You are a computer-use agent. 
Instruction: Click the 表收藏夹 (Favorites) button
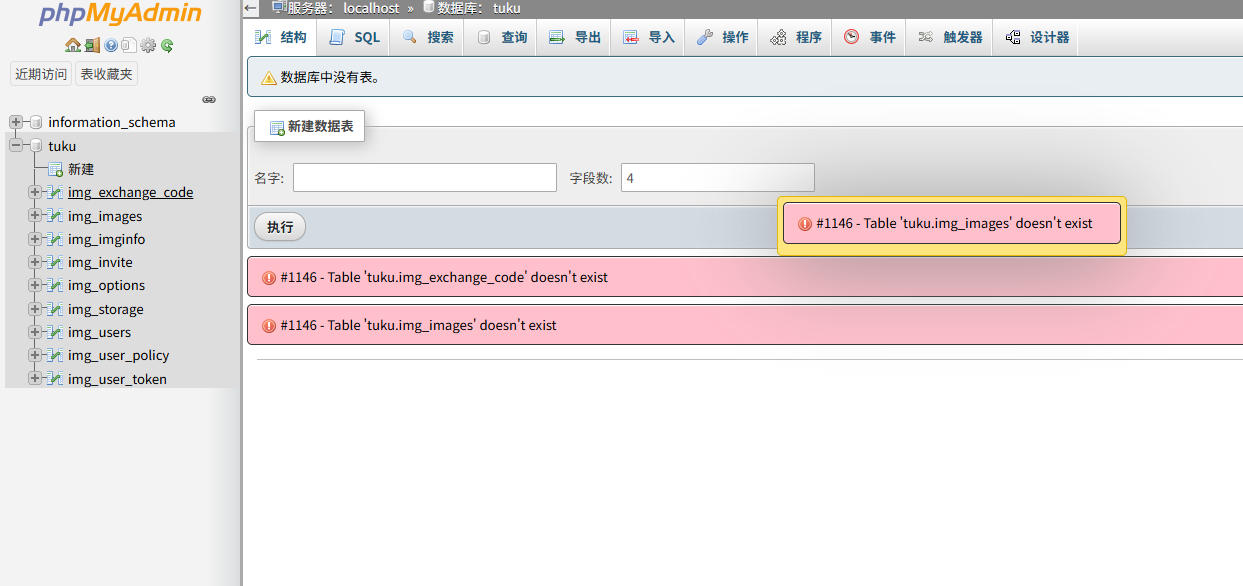coord(106,74)
